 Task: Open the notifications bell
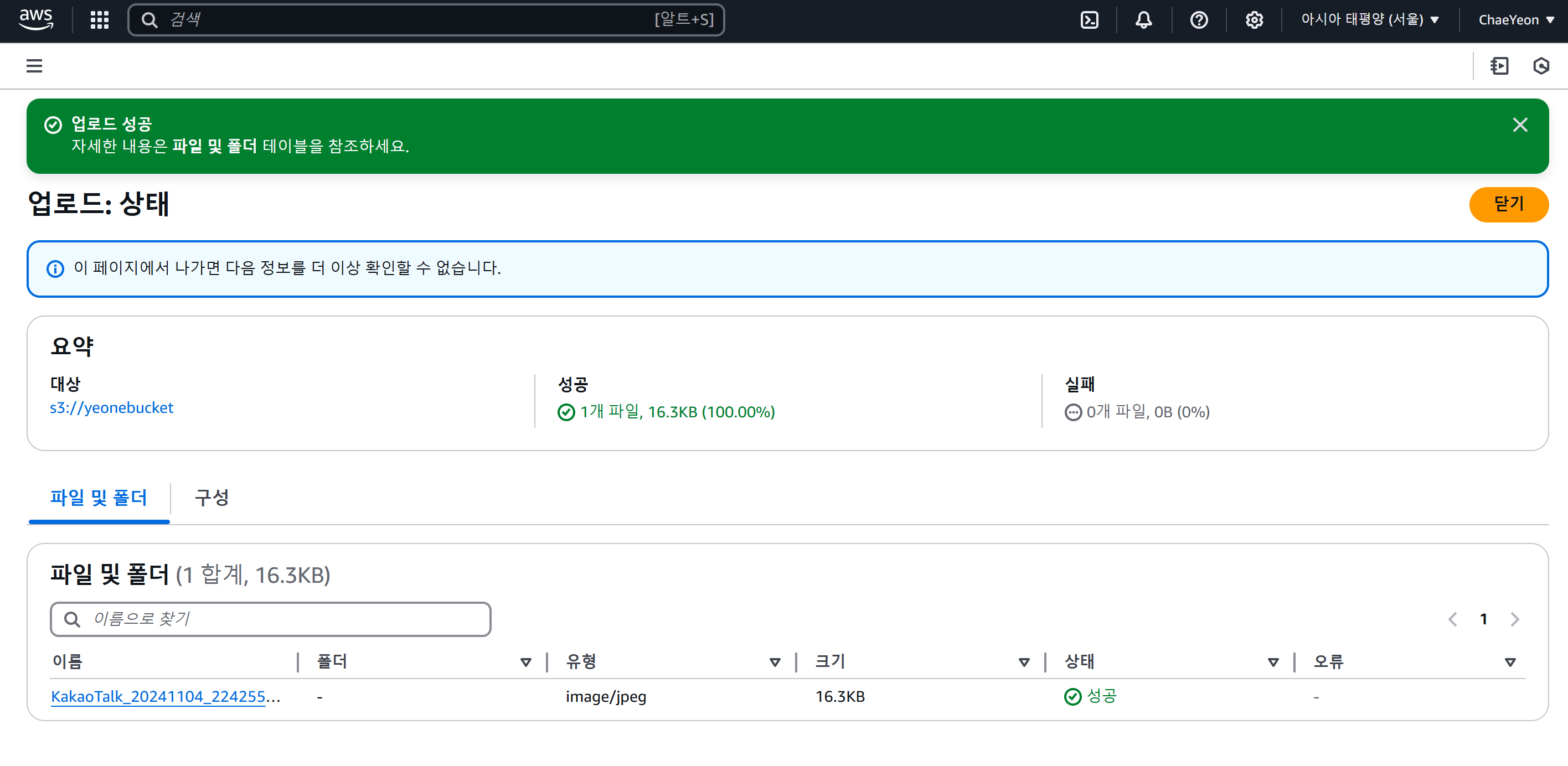1143,20
